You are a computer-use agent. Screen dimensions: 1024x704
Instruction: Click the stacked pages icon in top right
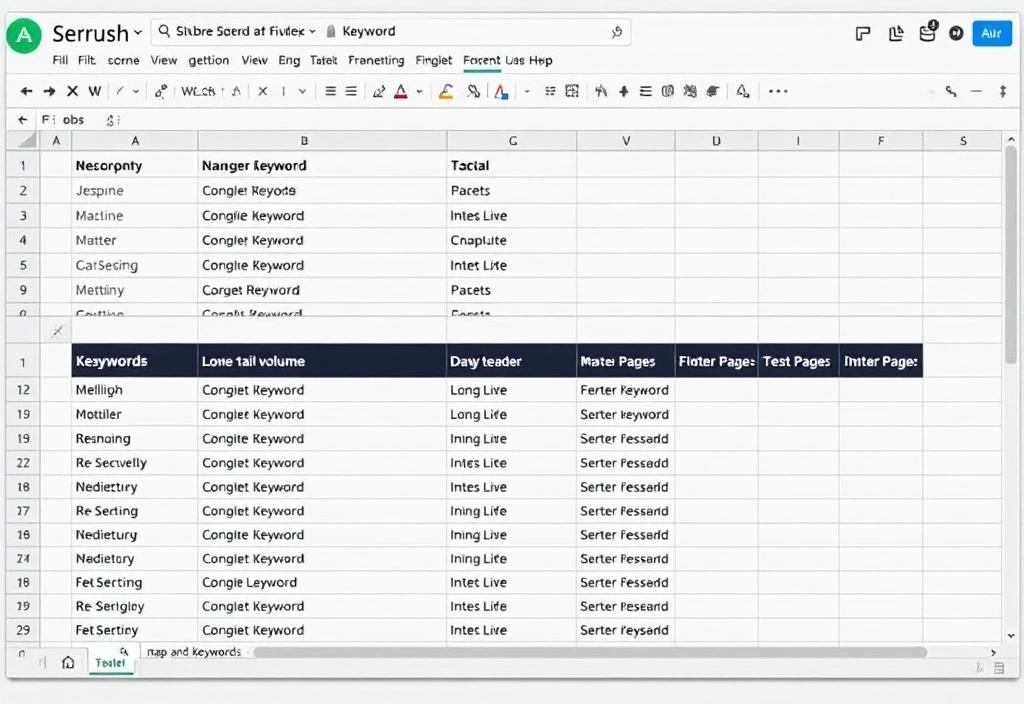pos(896,33)
